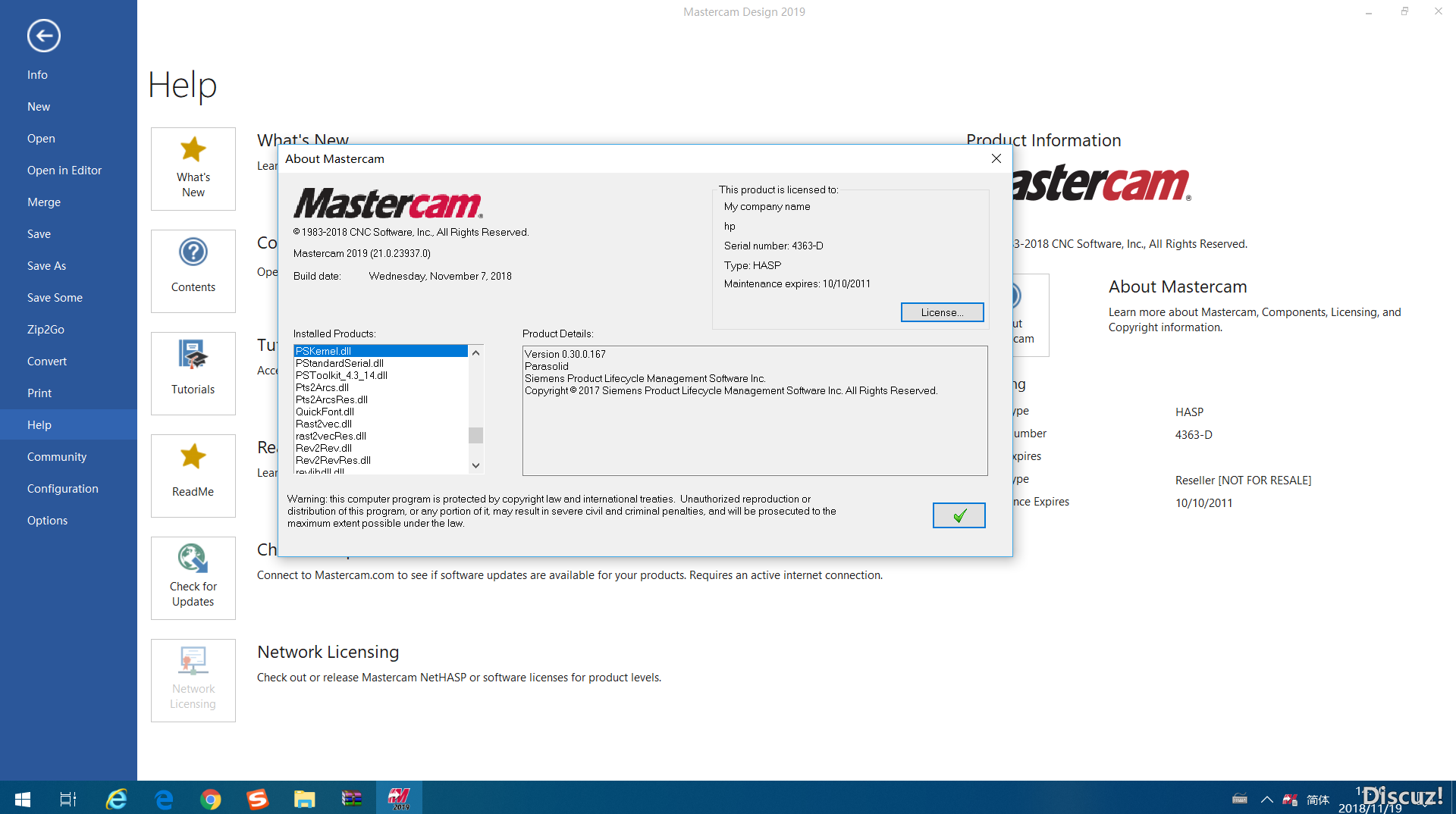Click the Installed Products scrollbar thumb
This screenshot has height=814, width=1456.
click(475, 435)
